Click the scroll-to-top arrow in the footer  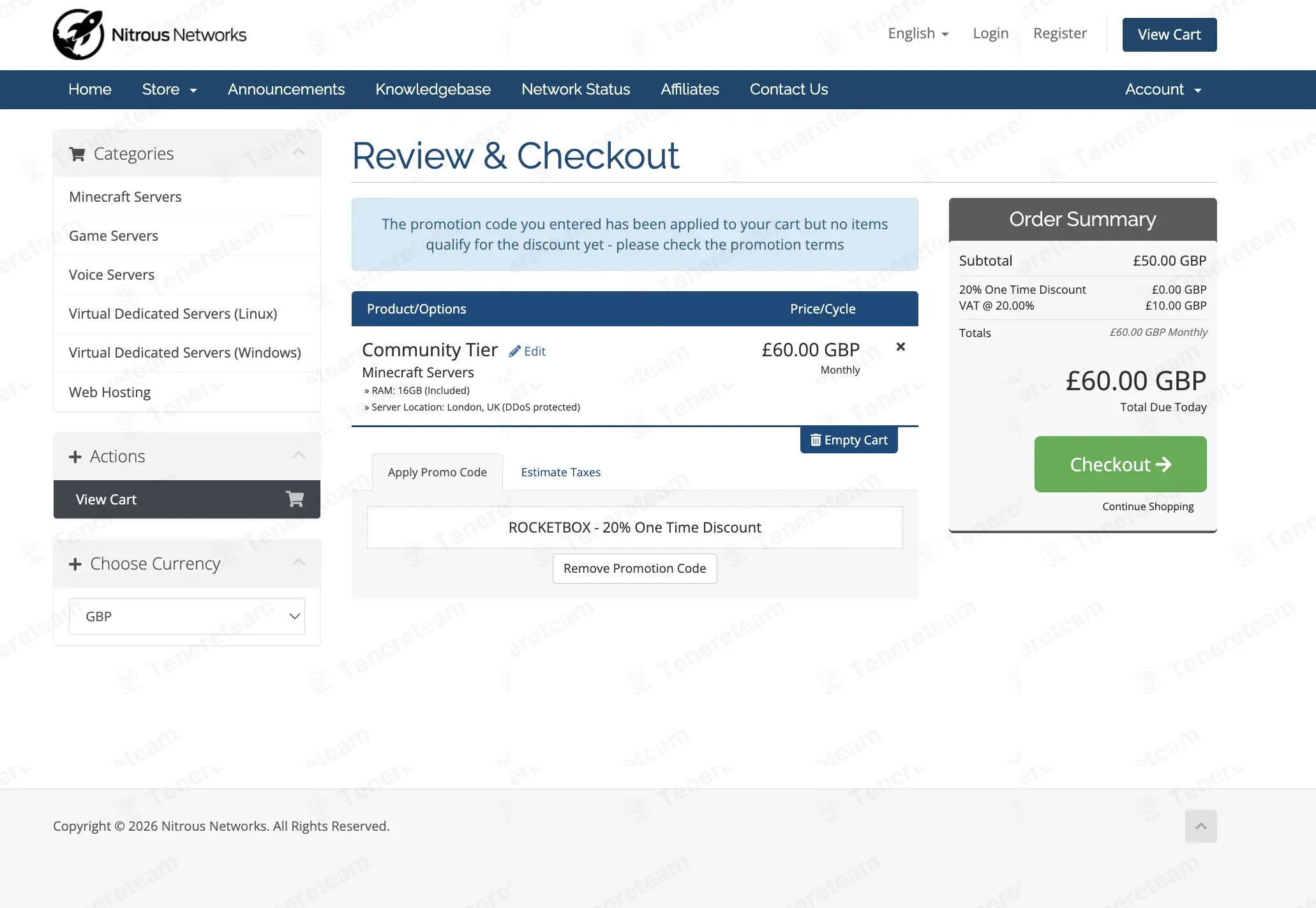[1201, 826]
